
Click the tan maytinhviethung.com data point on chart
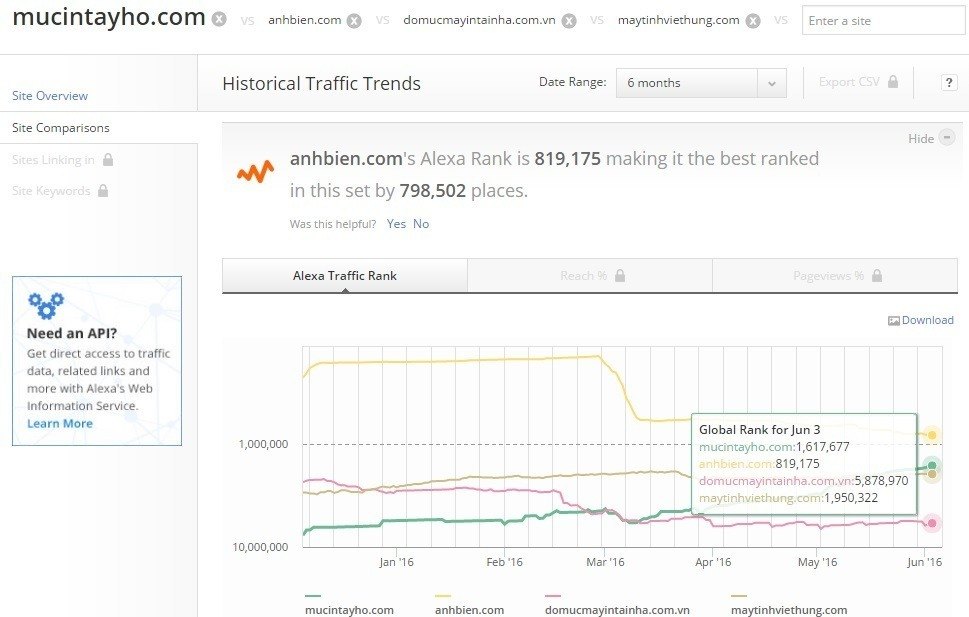pos(932,474)
